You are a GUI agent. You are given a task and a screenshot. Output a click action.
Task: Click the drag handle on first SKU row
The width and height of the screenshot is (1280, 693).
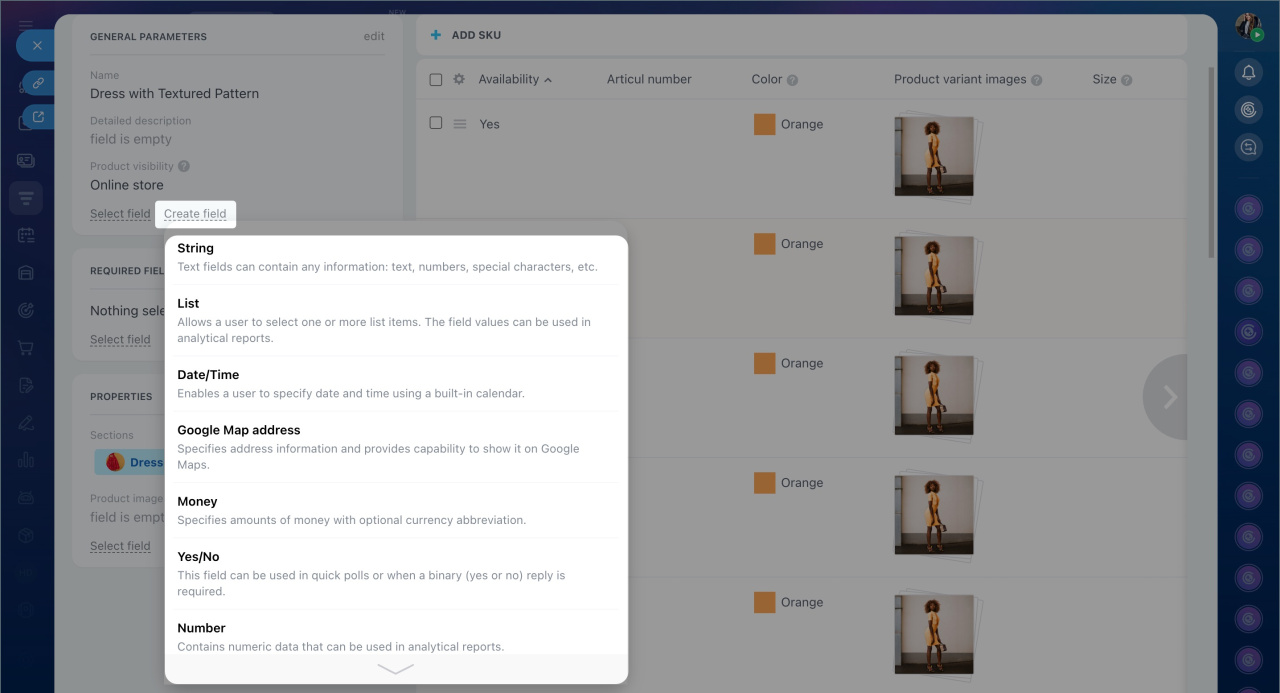pos(460,124)
